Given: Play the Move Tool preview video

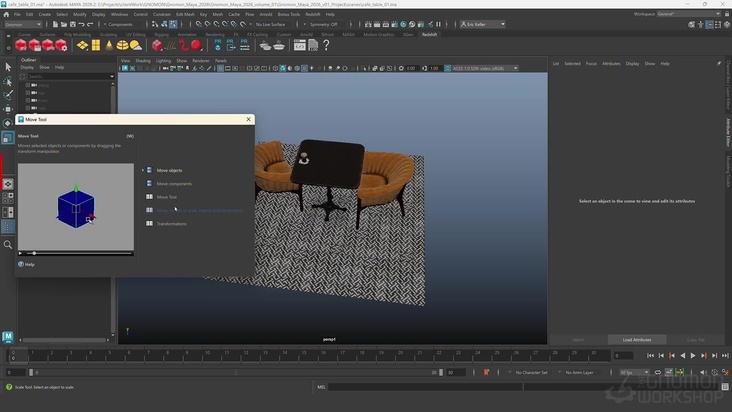Looking at the screenshot, I should coord(21,253).
